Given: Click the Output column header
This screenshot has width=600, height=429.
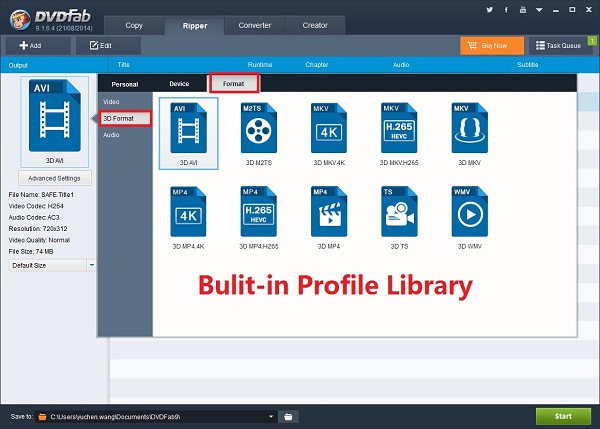Looking at the screenshot, I should click(18, 65).
